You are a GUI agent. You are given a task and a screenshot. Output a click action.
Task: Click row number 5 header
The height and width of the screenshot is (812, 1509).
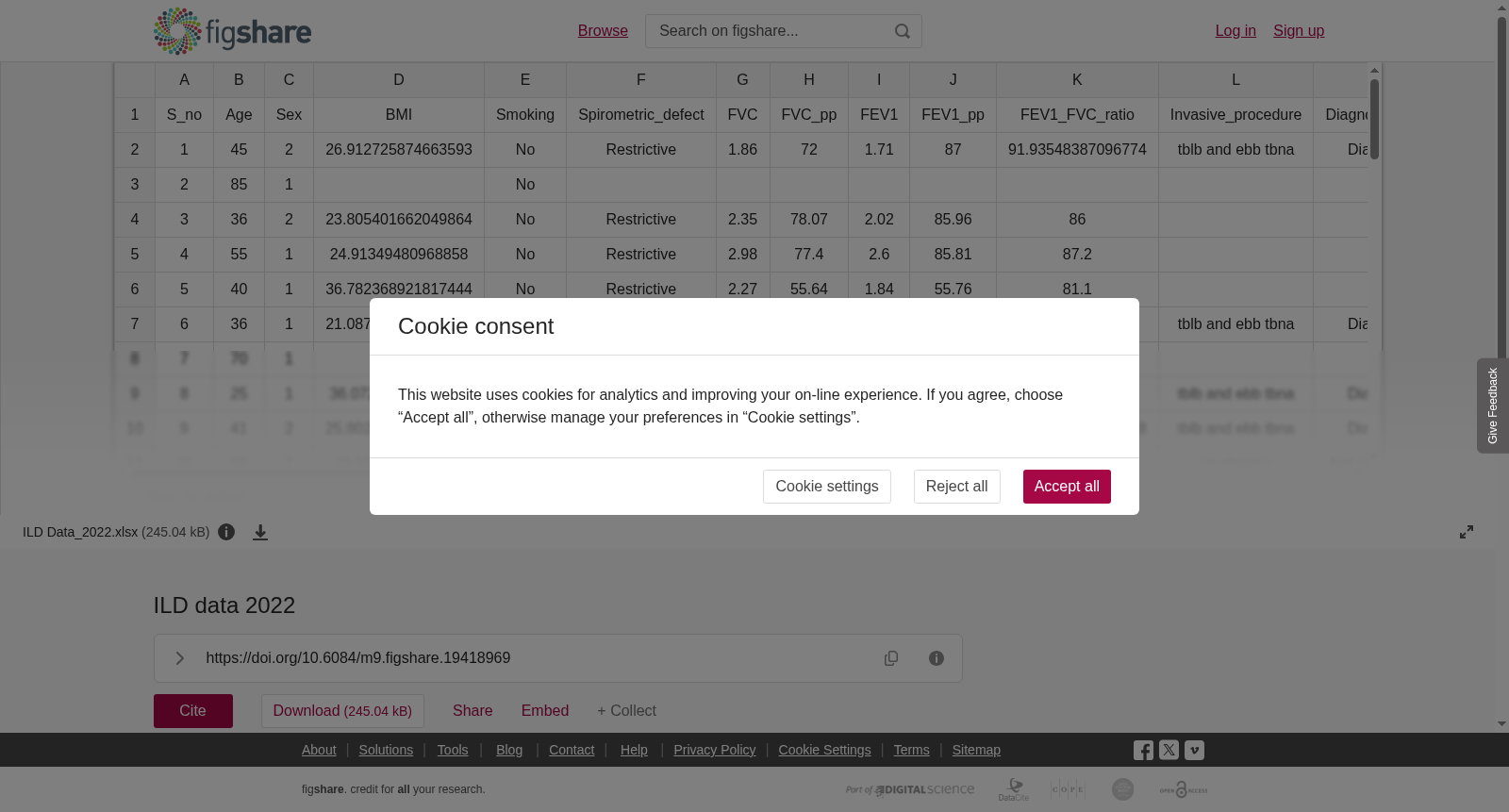[x=135, y=255]
